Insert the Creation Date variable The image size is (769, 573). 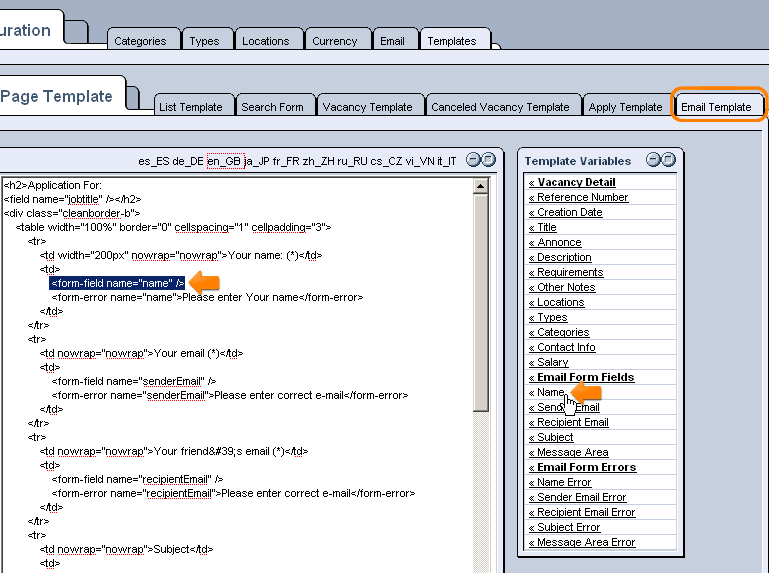tap(565, 212)
